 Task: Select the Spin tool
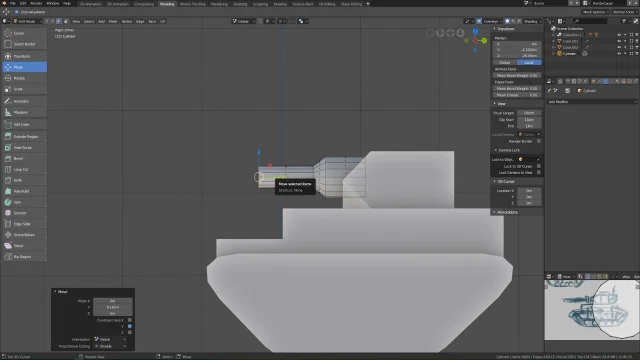point(24,202)
